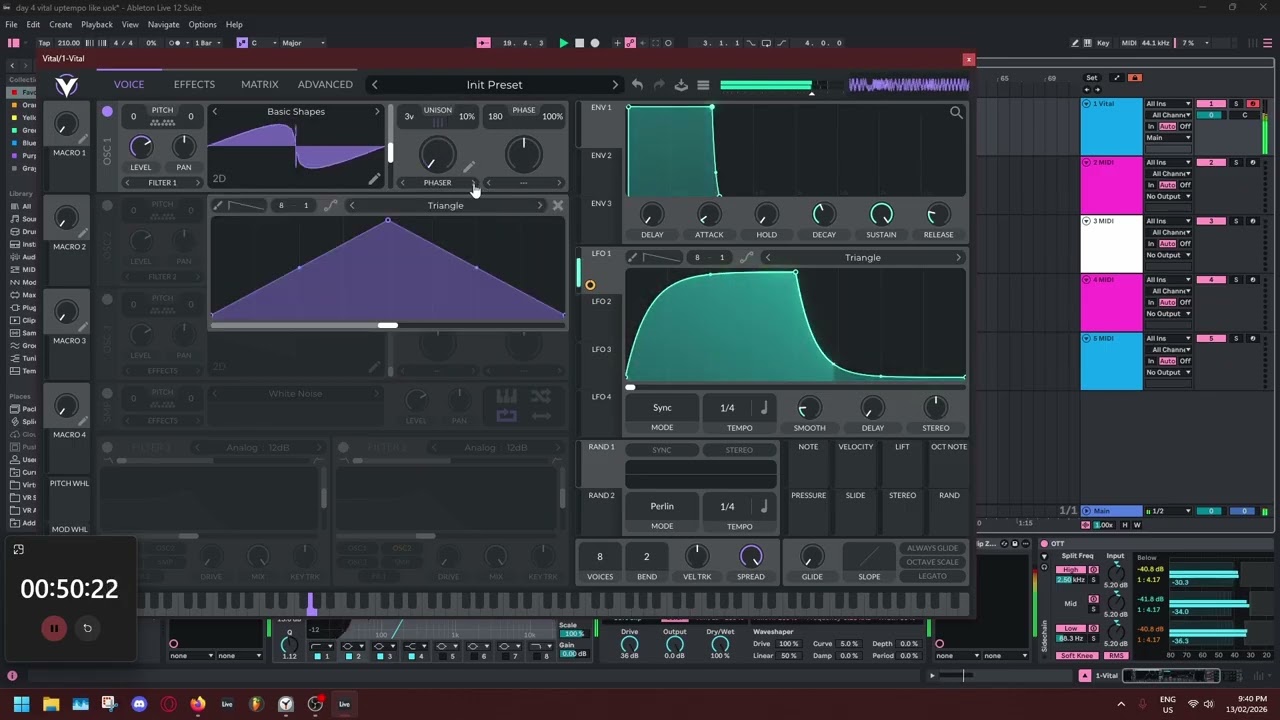Toggle ALWAYS GLIDE option
This screenshot has height=720, width=1280.
click(x=932, y=548)
